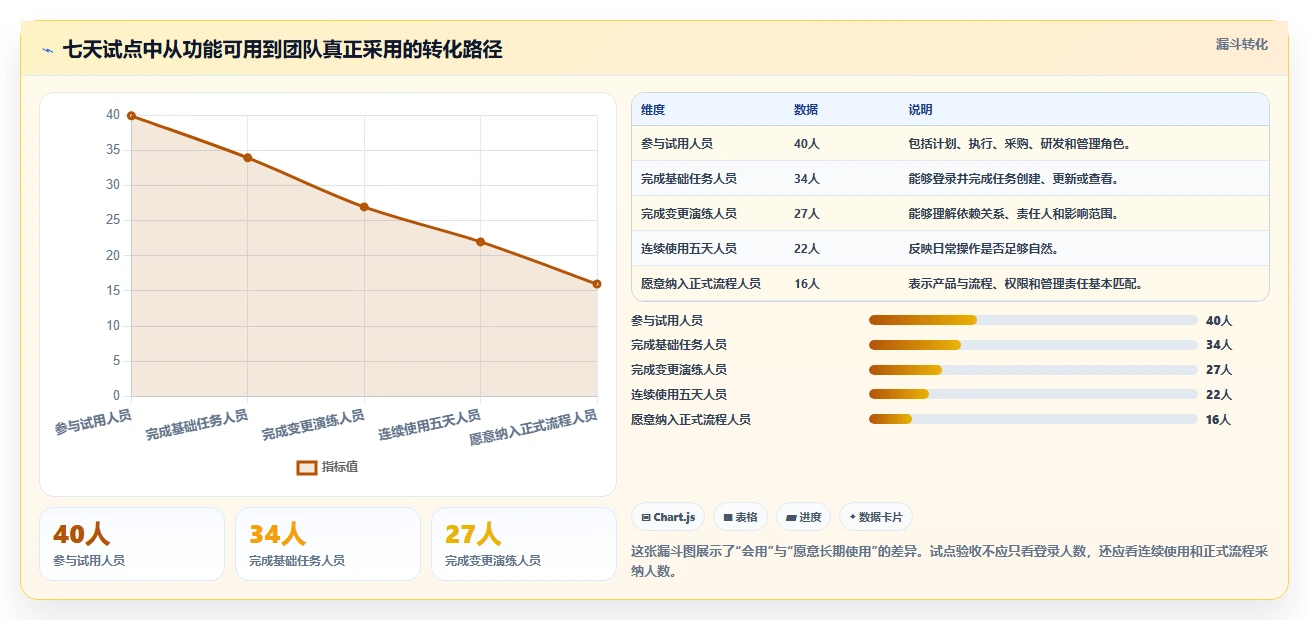
Task: Click the table value 40人
Action: pos(807,144)
